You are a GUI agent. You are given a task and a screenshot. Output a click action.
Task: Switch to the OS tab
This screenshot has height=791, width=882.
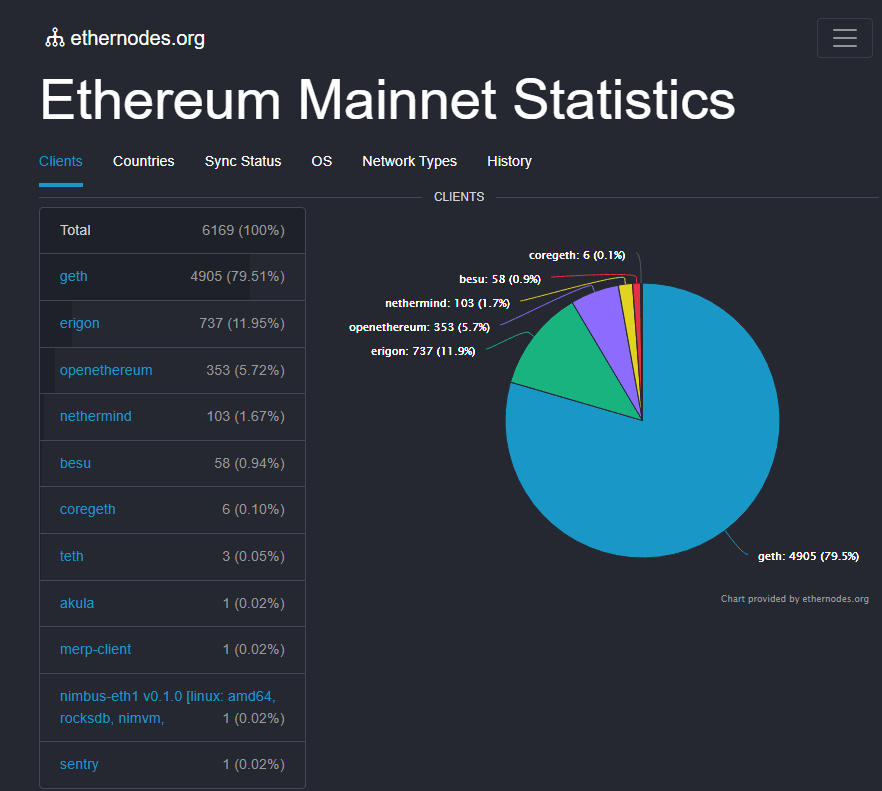point(322,161)
